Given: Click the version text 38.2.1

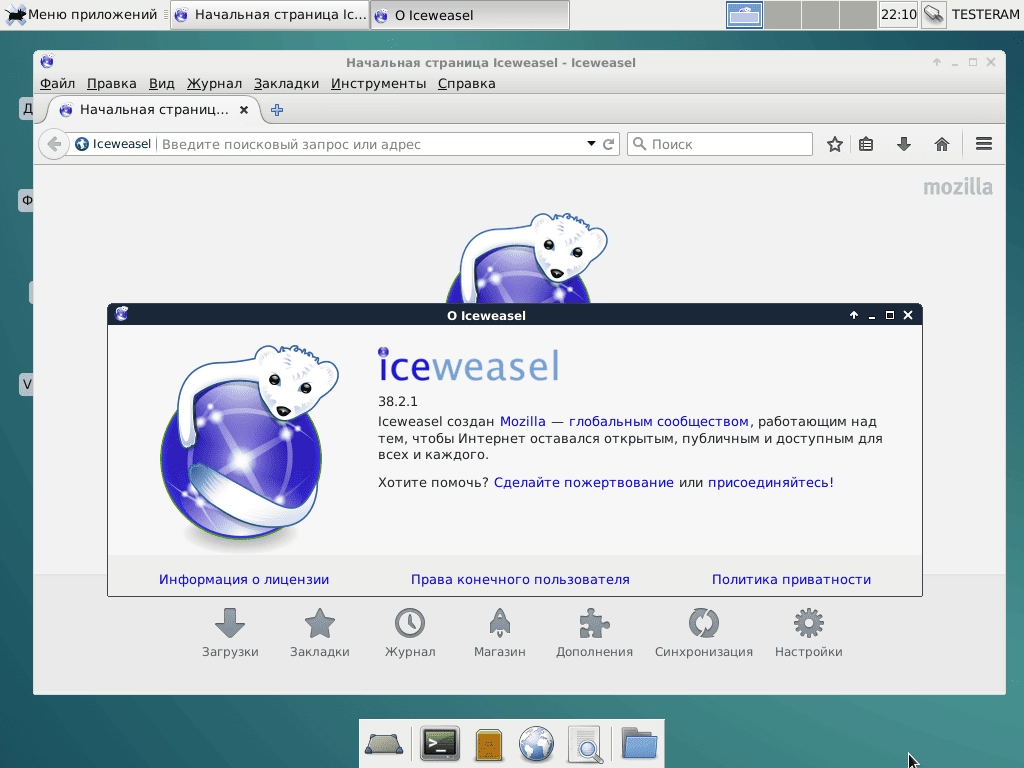Looking at the screenshot, I should 398,401.
